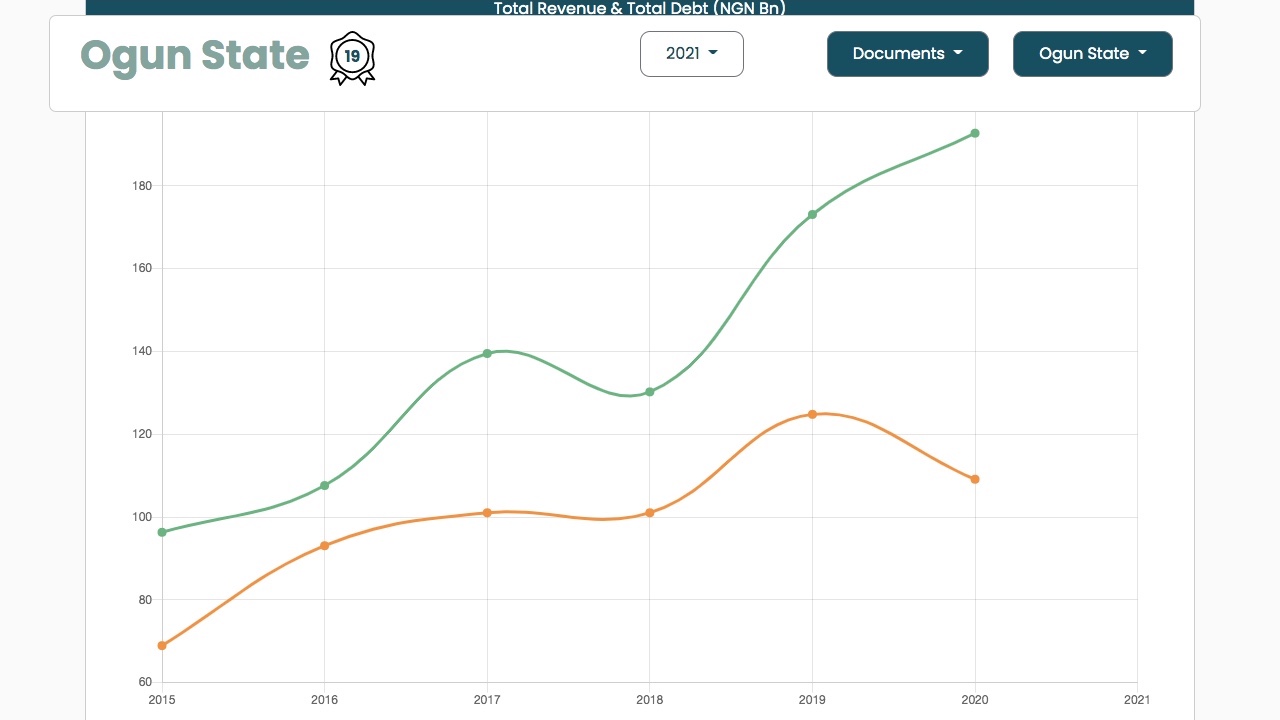Select the orange line 2017 data point
The image size is (1280, 720).
(x=487, y=512)
